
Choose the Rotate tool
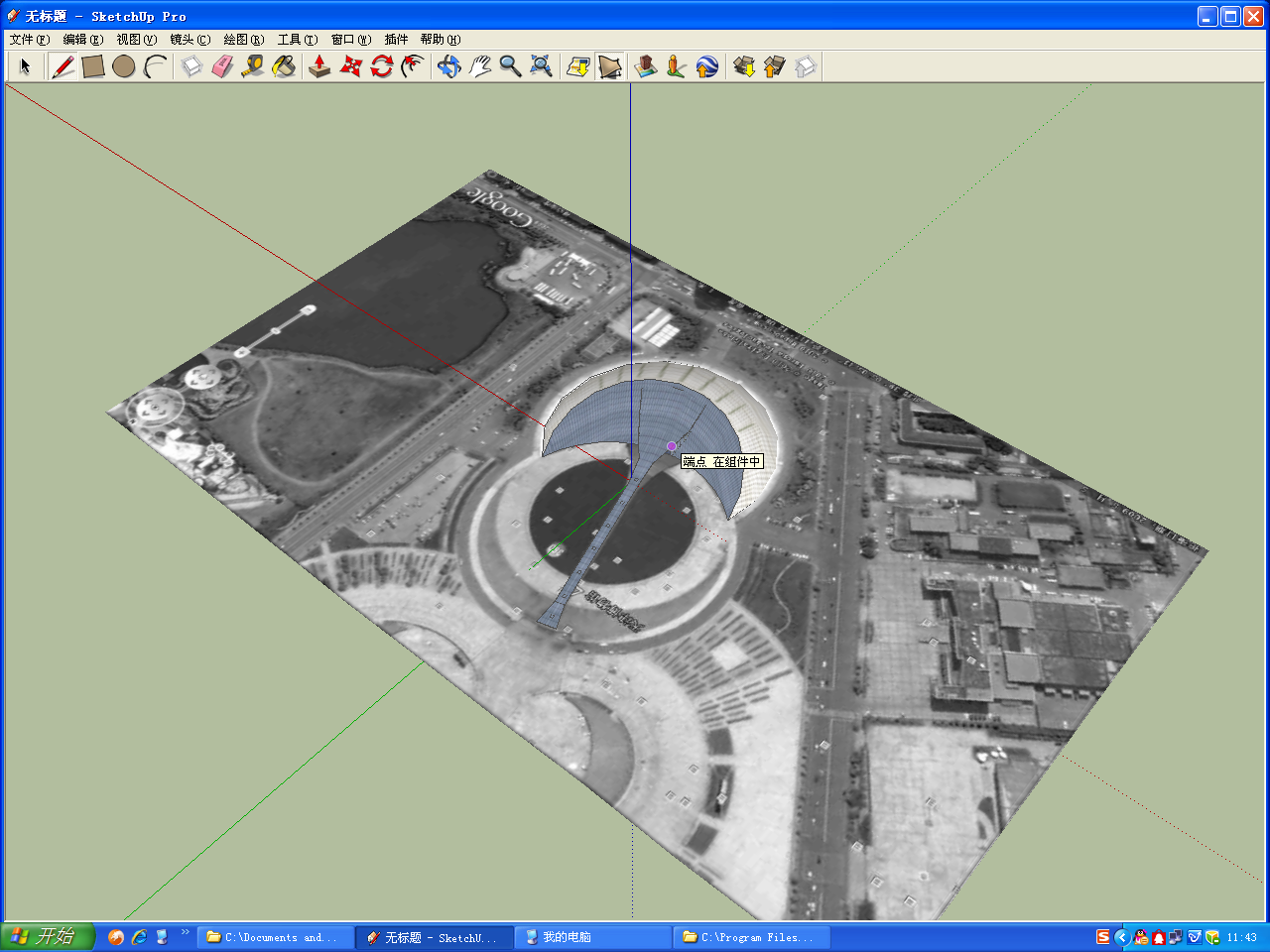pos(382,66)
